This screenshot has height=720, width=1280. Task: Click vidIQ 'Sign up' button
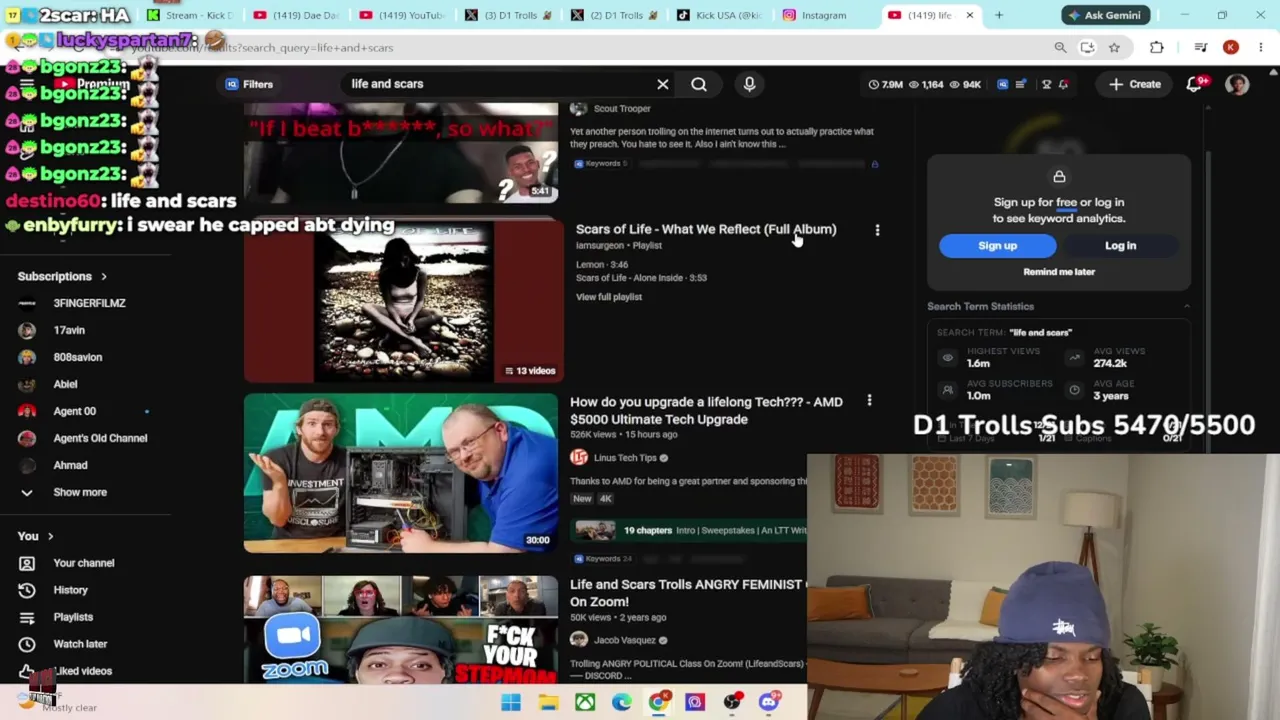pos(997,246)
